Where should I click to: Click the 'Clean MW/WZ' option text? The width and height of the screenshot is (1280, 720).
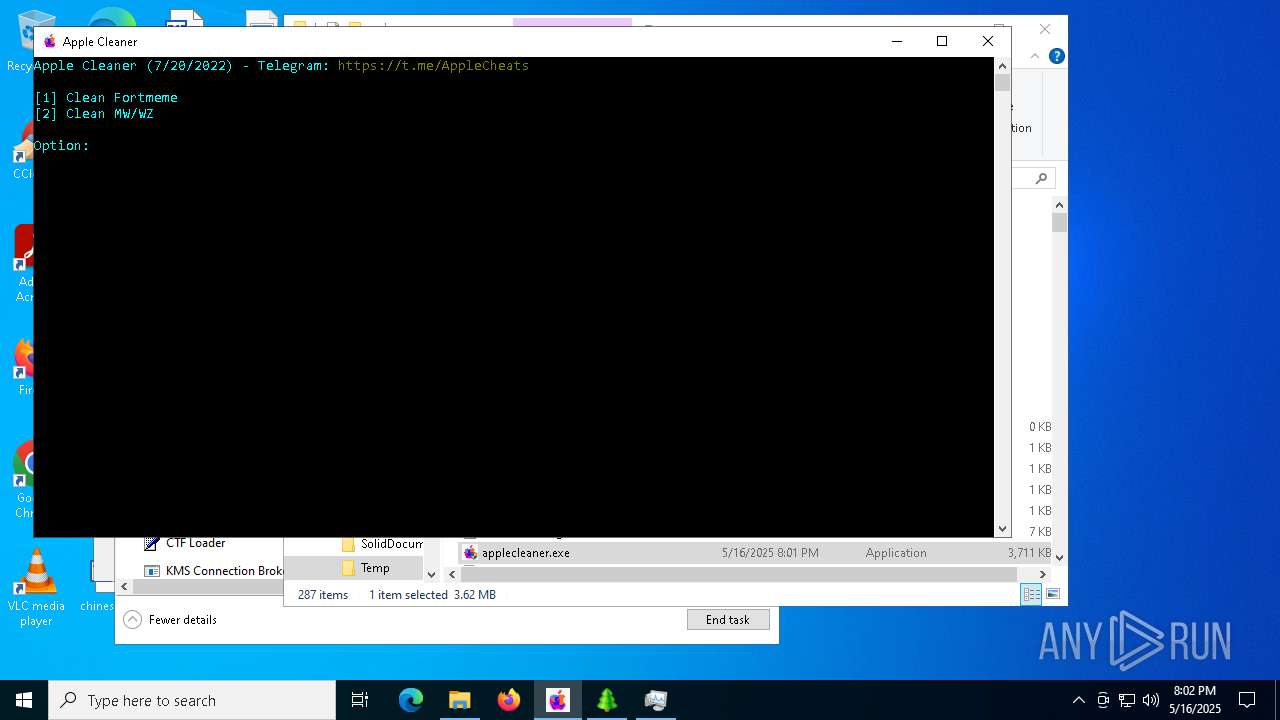point(110,114)
